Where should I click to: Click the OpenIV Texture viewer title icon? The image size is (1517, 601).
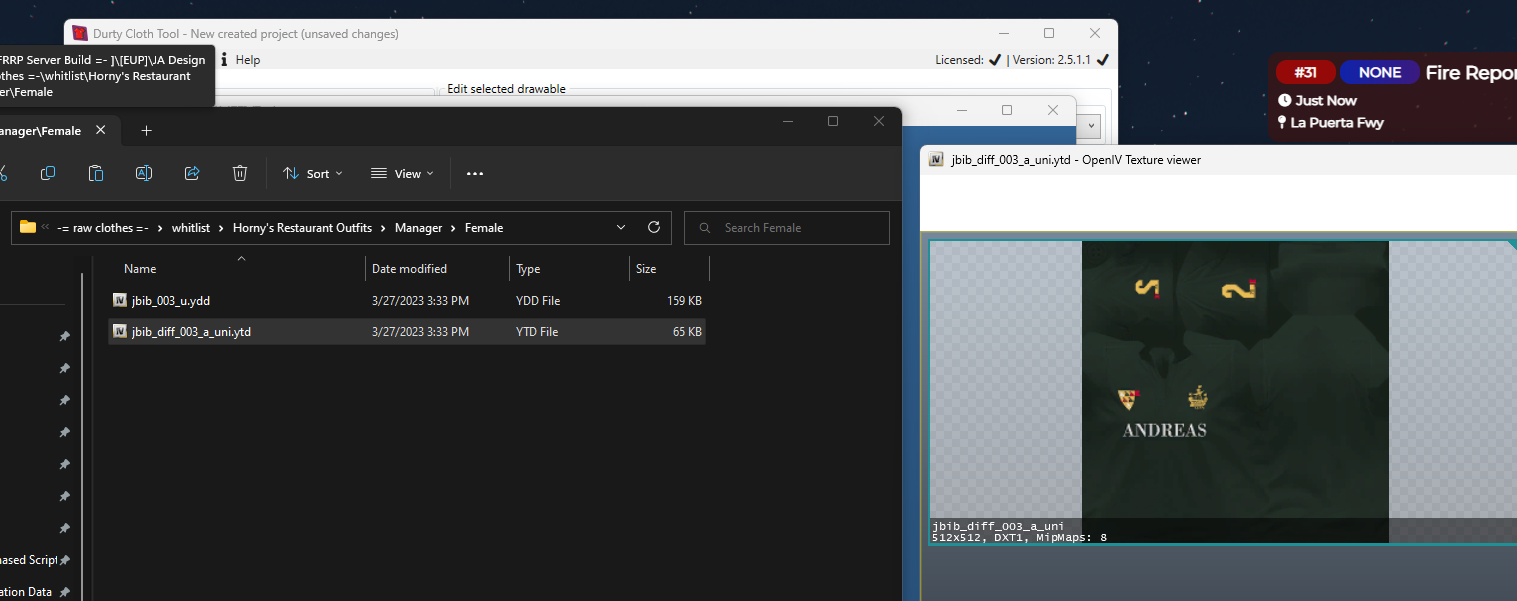(x=937, y=159)
